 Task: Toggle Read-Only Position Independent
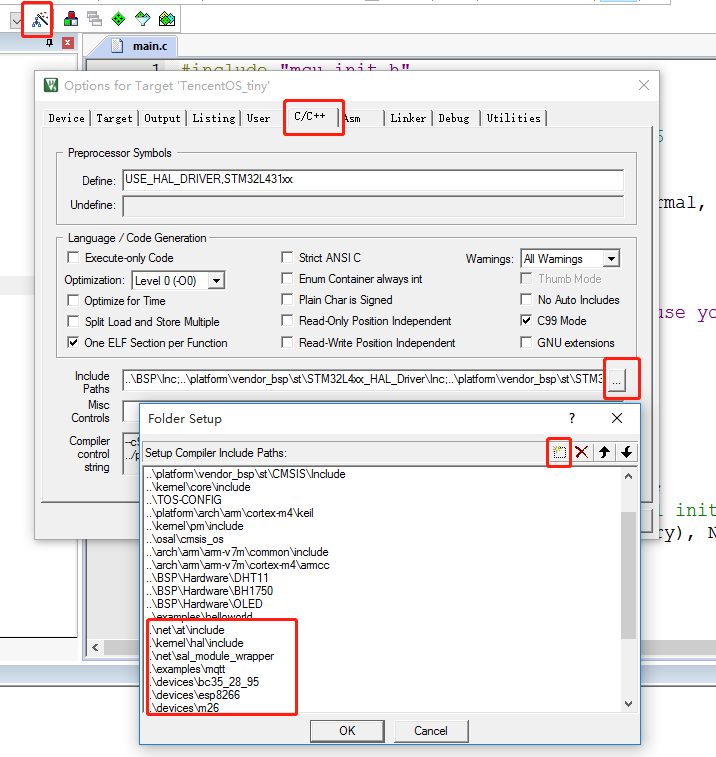287,321
